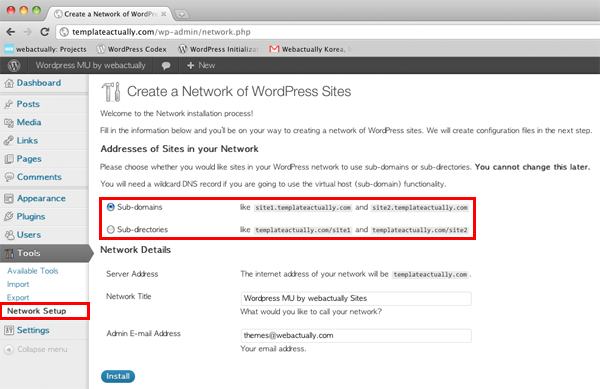Open a new browser tab
This screenshot has width=600, height=389.
click(x=182, y=14)
